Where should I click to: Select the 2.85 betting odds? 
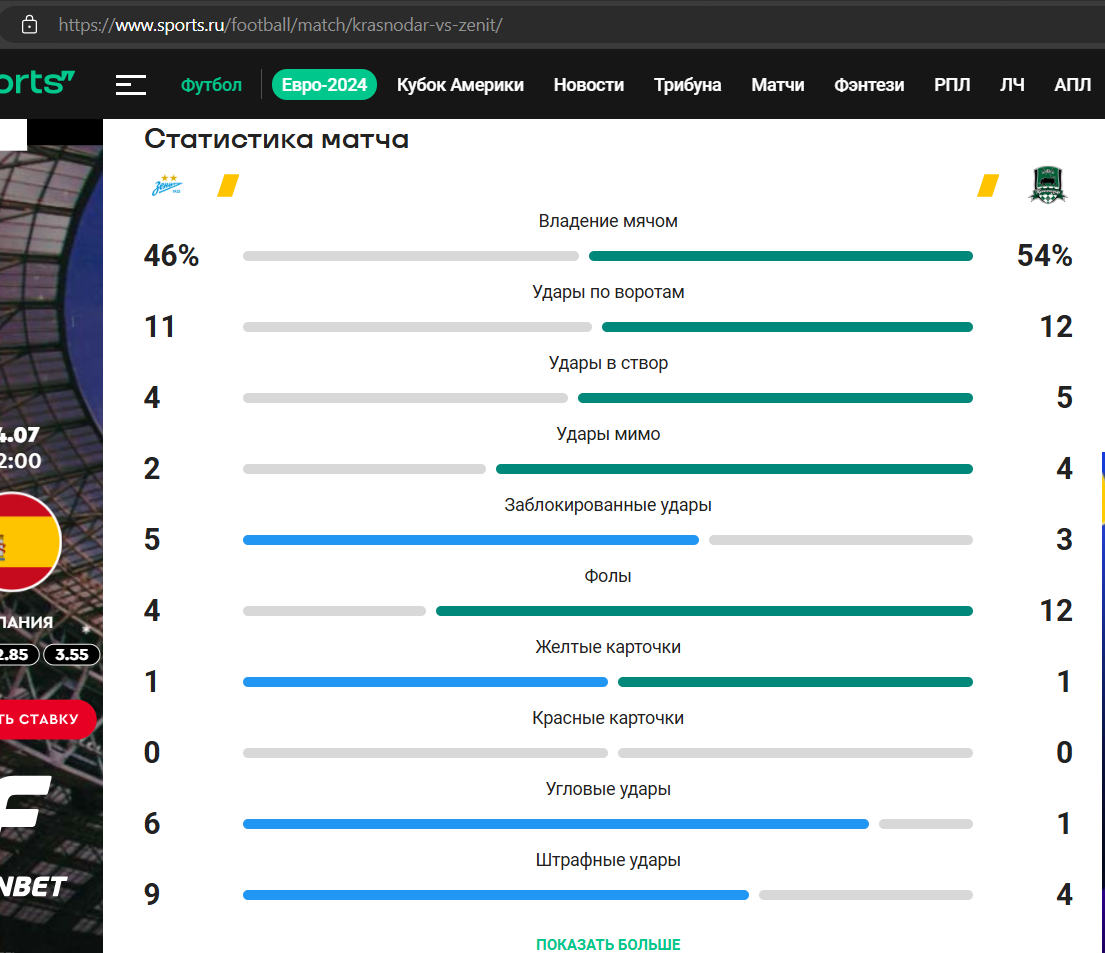18,655
